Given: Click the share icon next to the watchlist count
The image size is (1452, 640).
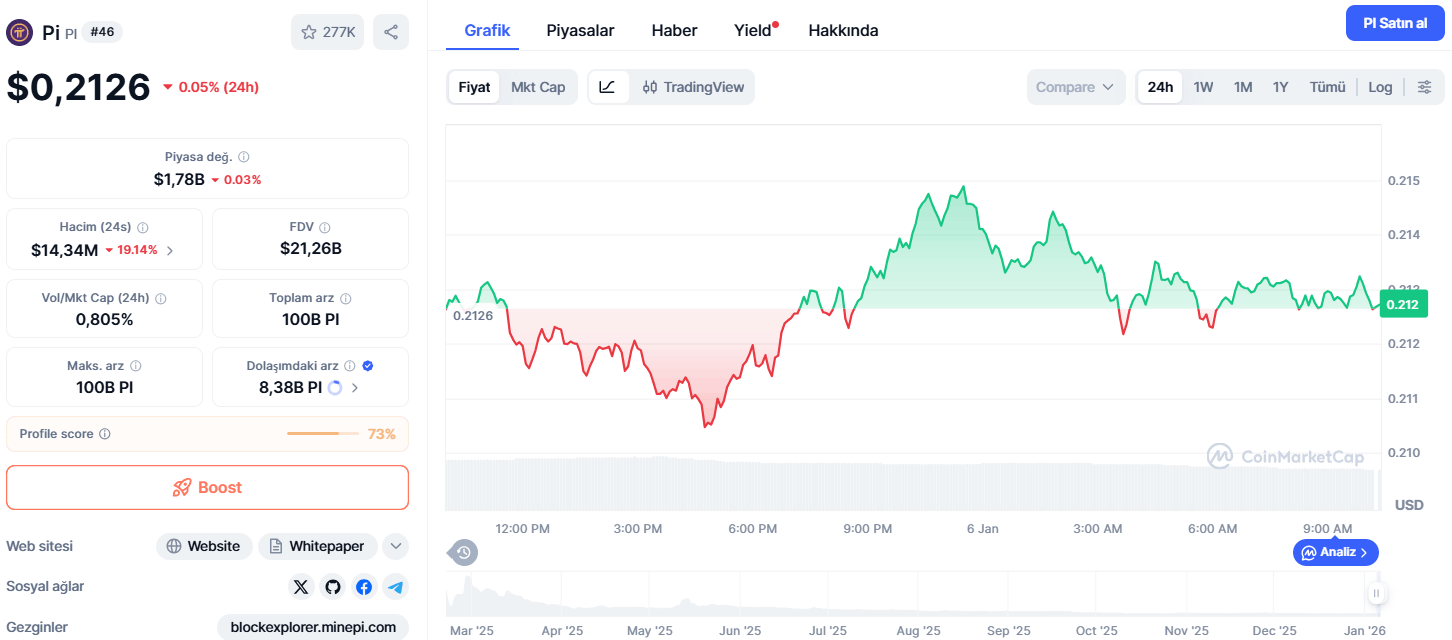Looking at the screenshot, I should pyautogui.click(x=391, y=32).
